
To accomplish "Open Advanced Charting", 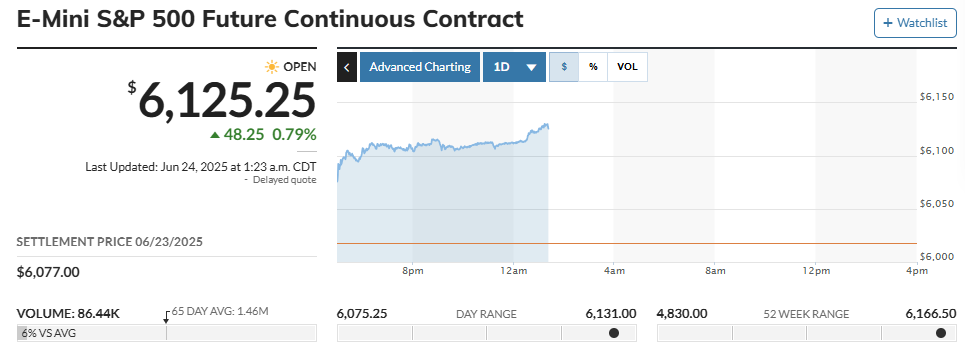I will point(418,67).
